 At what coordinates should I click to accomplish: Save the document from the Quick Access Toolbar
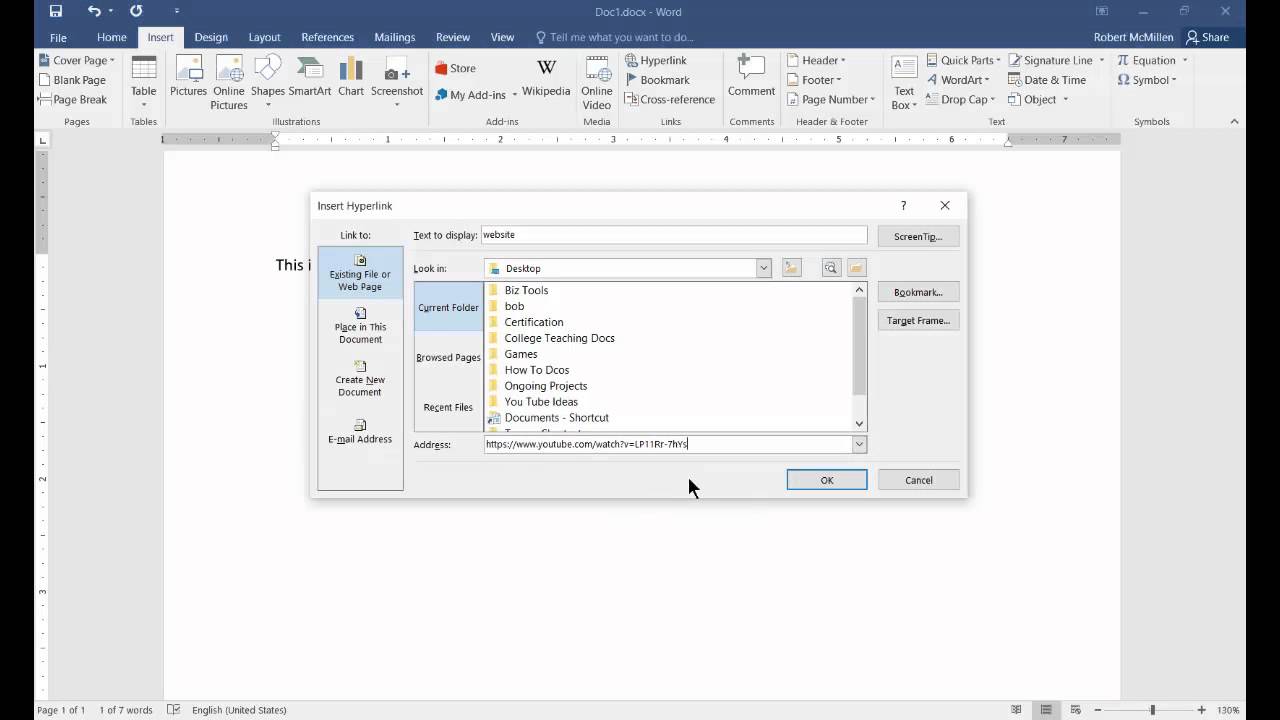point(56,12)
